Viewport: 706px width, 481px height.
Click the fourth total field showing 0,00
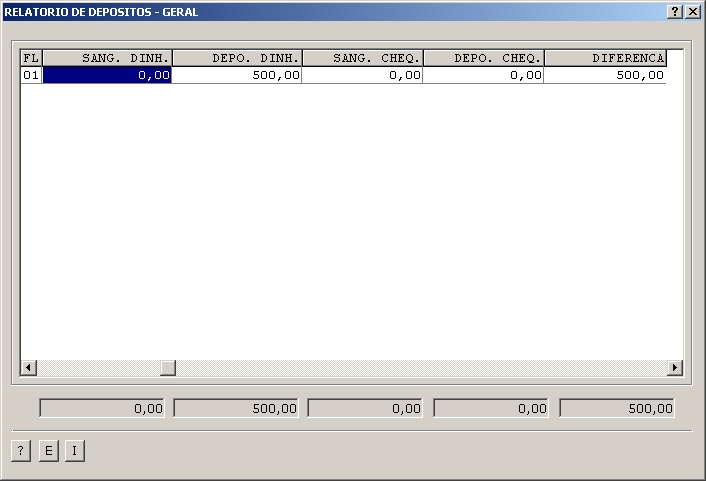pos(491,408)
